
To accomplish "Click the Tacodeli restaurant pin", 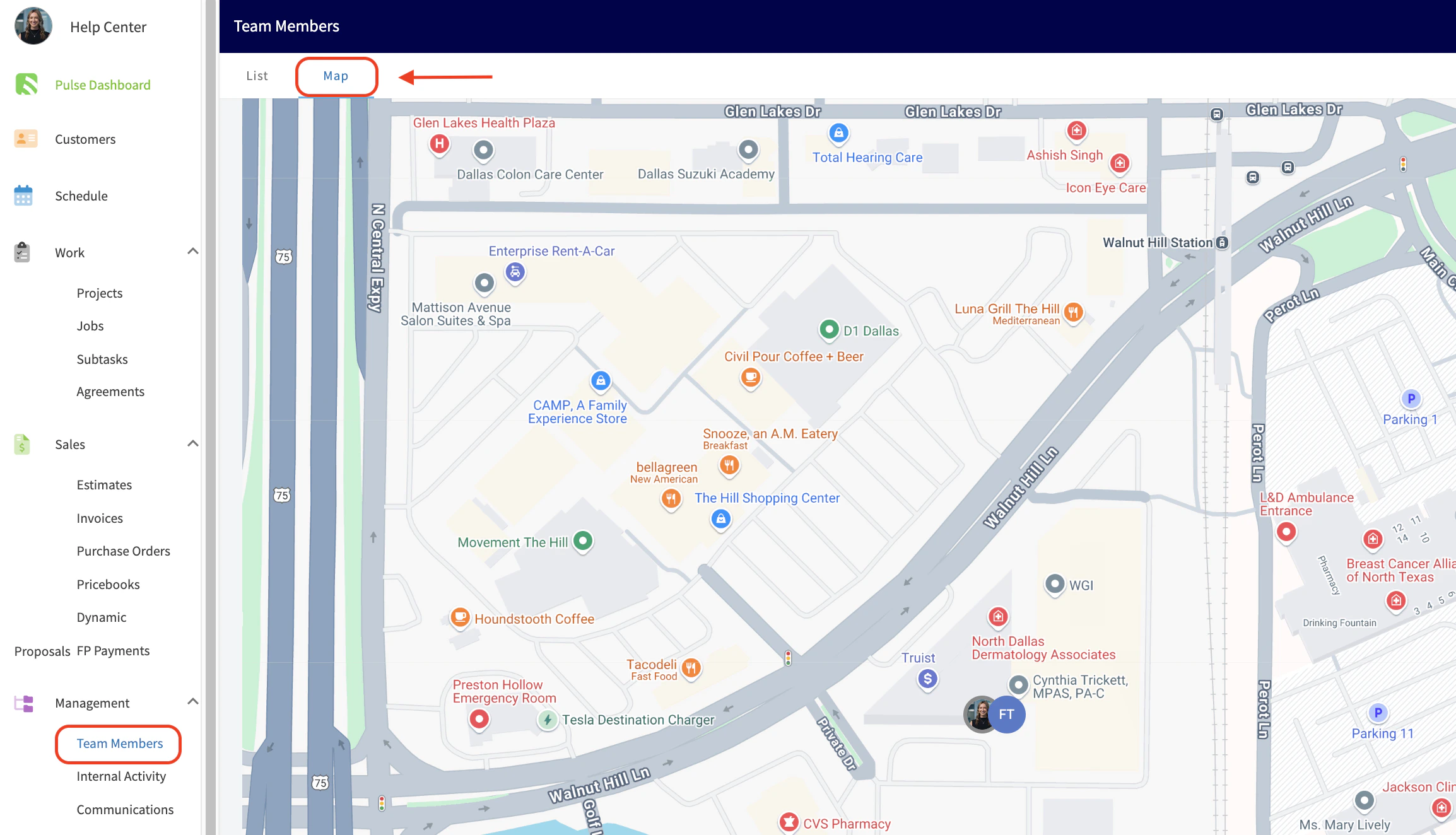I will 691,669.
